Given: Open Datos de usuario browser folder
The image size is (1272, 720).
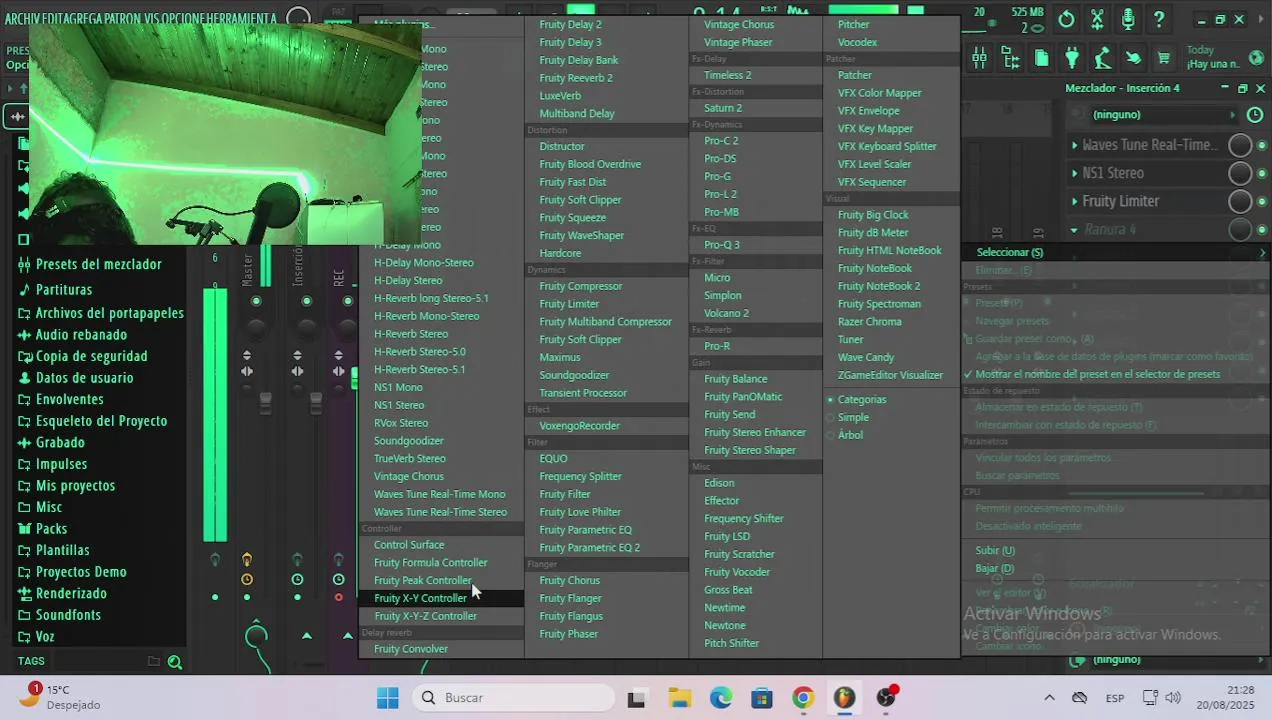Looking at the screenshot, I should (75, 378).
